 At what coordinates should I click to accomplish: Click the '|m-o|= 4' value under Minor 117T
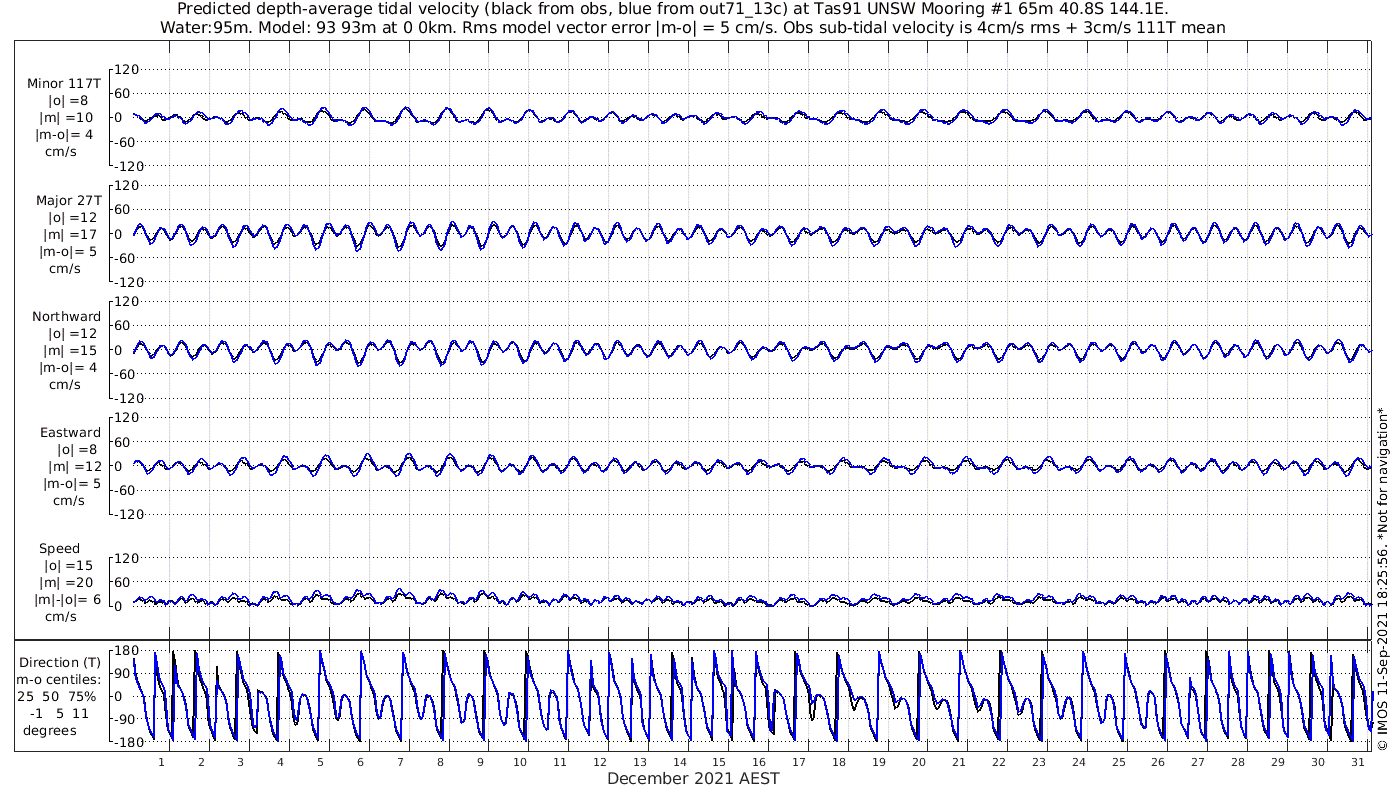(65, 133)
